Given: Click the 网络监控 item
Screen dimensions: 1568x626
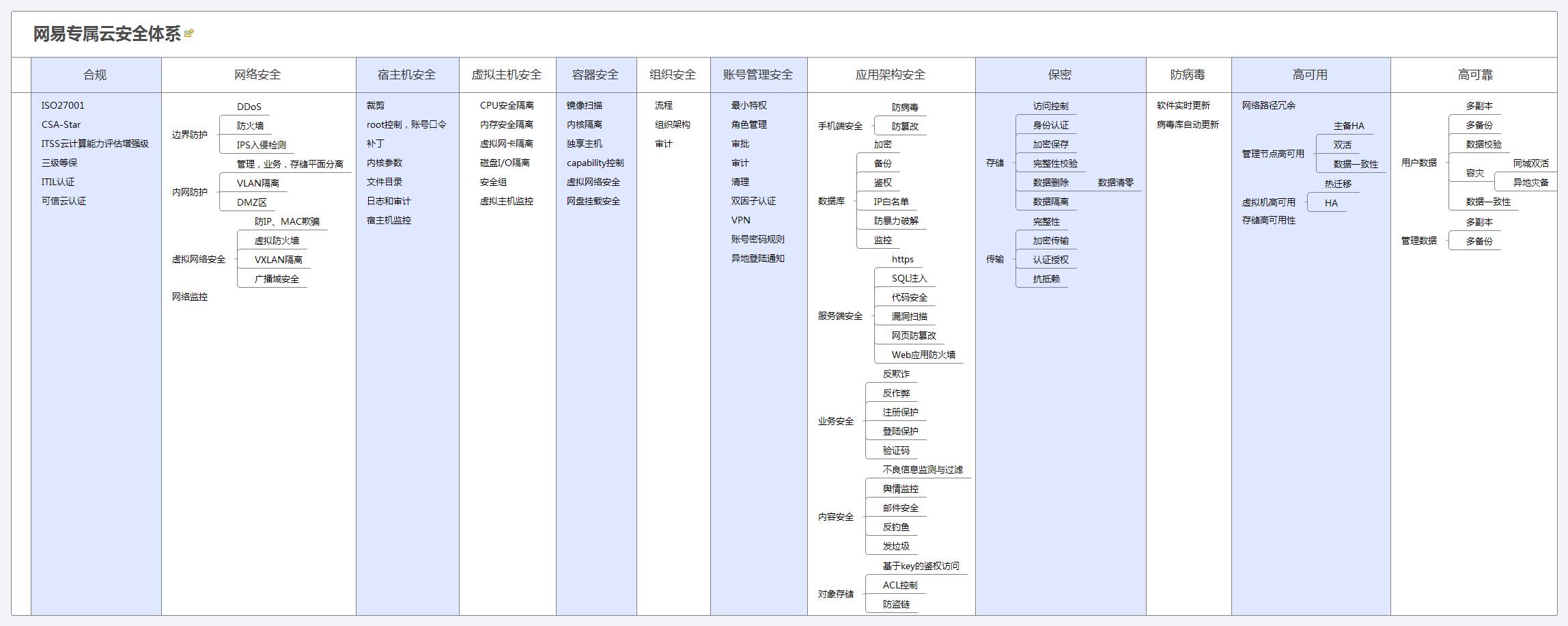Looking at the screenshot, I should pyautogui.click(x=190, y=297).
